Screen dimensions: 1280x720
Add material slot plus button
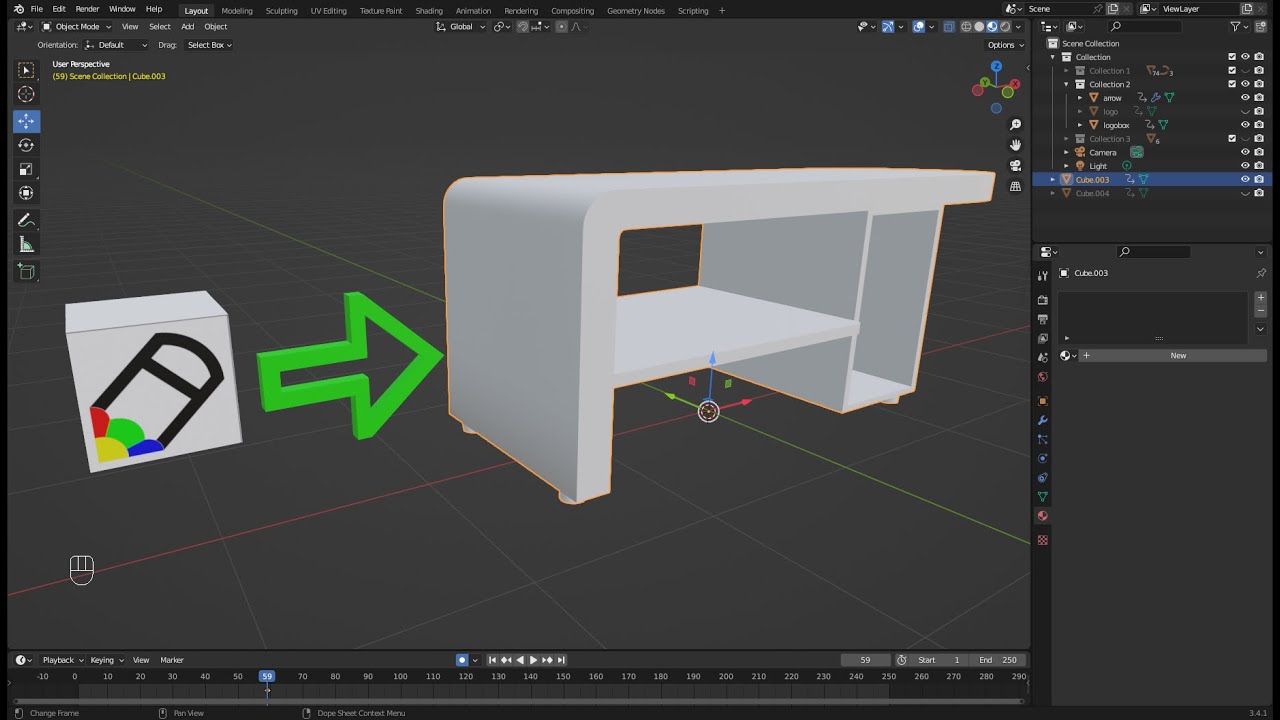click(1261, 298)
